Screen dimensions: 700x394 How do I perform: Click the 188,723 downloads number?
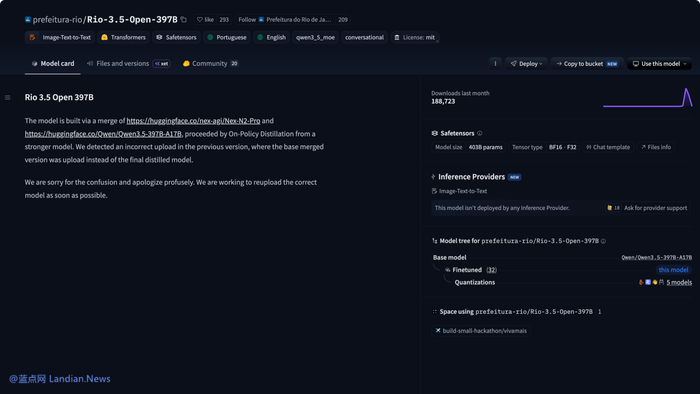(x=443, y=102)
